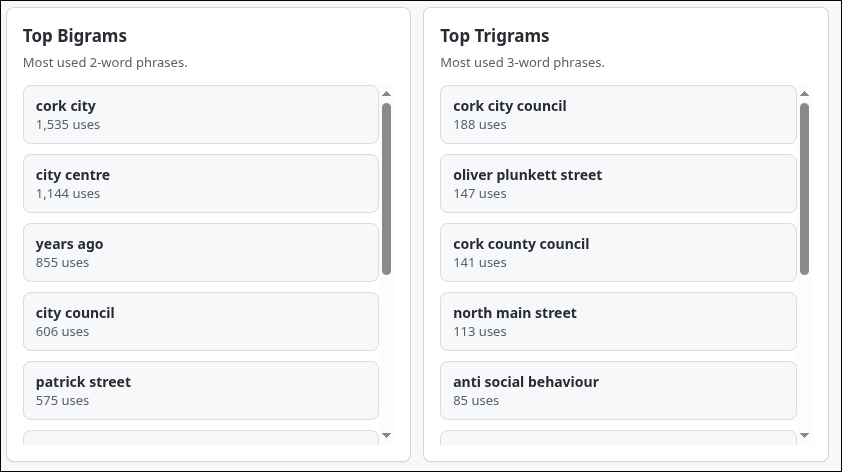Click the 'oliver plunkett street' trigram card
This screenshot has height=472, width=842.
click(x=617, y=183)
